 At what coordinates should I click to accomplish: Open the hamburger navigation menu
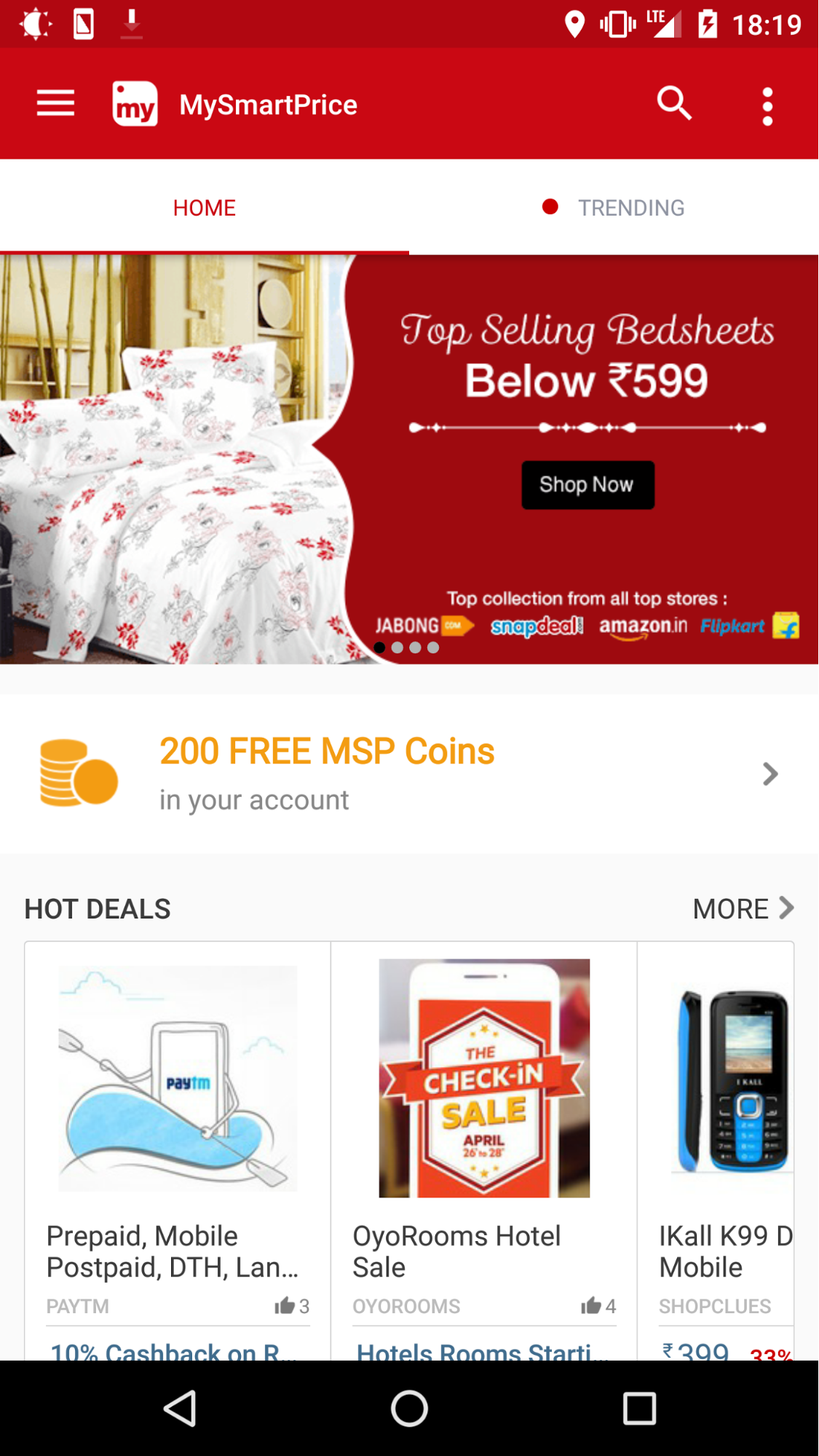[x=55, y=103]
